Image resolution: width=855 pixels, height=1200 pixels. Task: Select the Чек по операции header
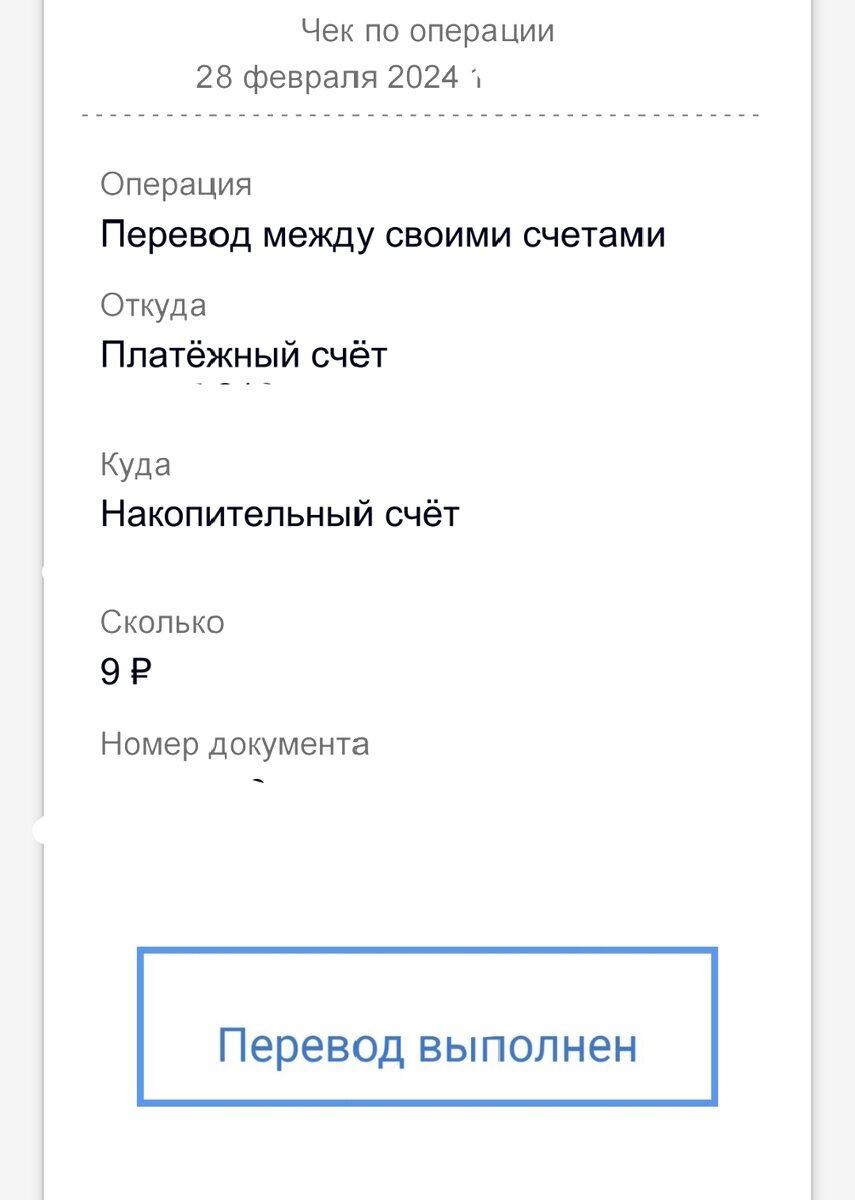coord(427,30)
